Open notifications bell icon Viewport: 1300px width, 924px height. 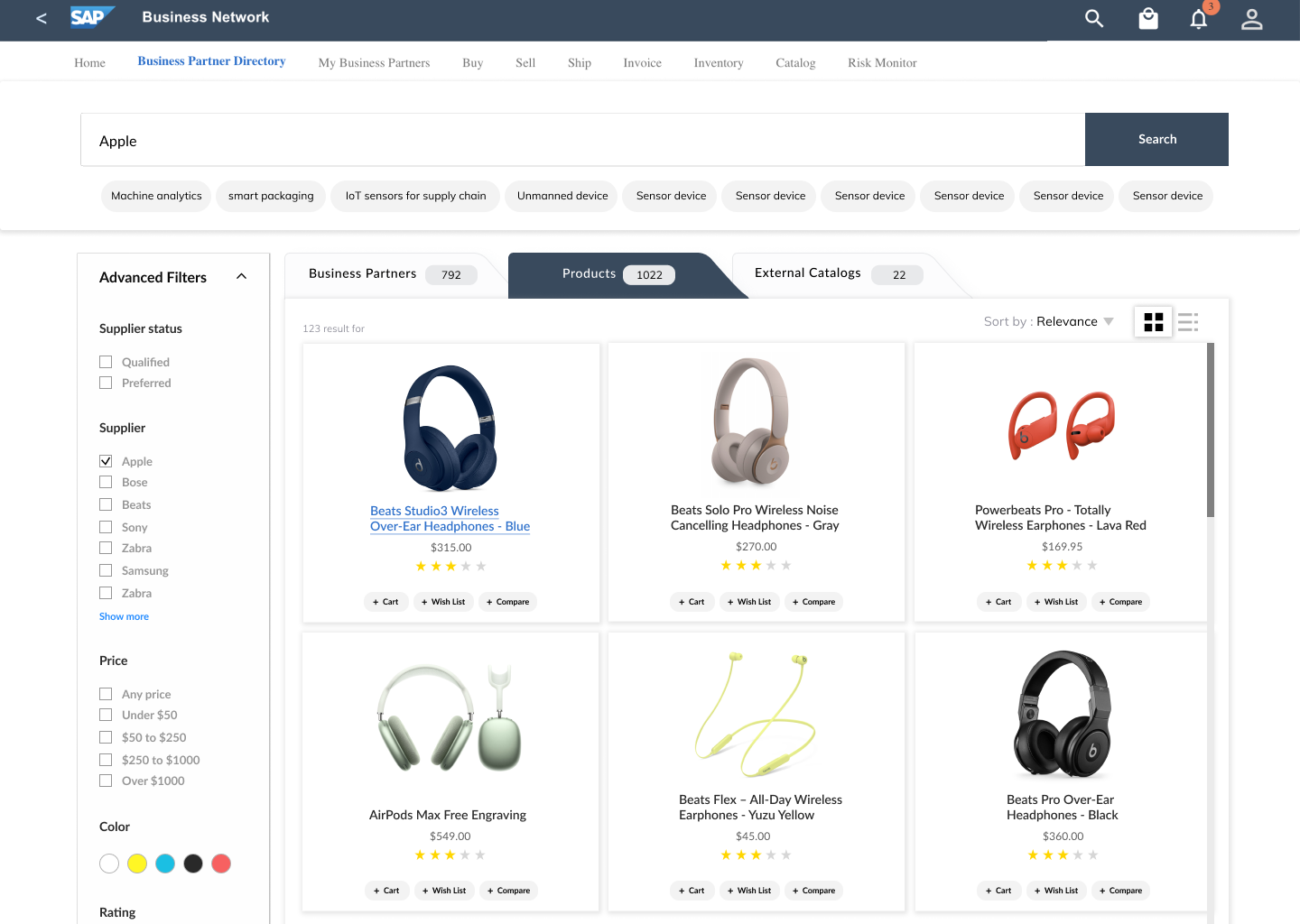click(x=1199, y=19)
